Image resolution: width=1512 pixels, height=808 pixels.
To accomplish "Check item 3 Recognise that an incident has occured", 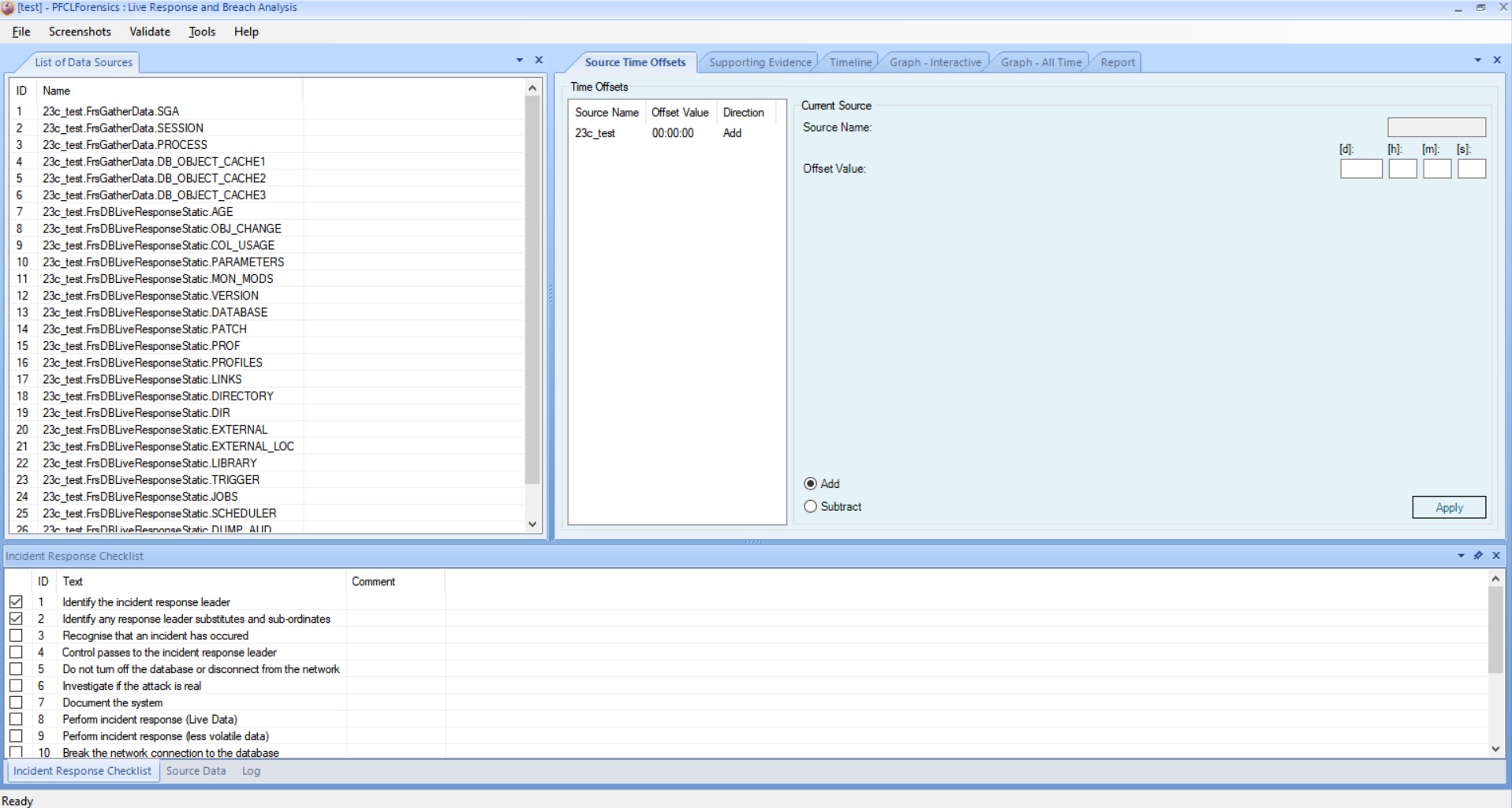I will pos(16,635).
